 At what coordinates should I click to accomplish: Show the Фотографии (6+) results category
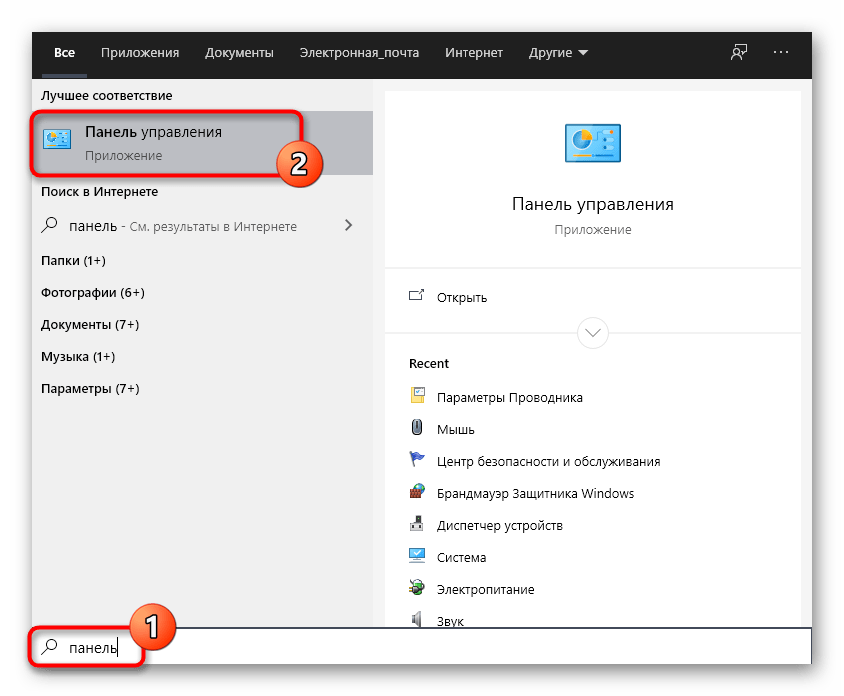(x=93, y=293)
